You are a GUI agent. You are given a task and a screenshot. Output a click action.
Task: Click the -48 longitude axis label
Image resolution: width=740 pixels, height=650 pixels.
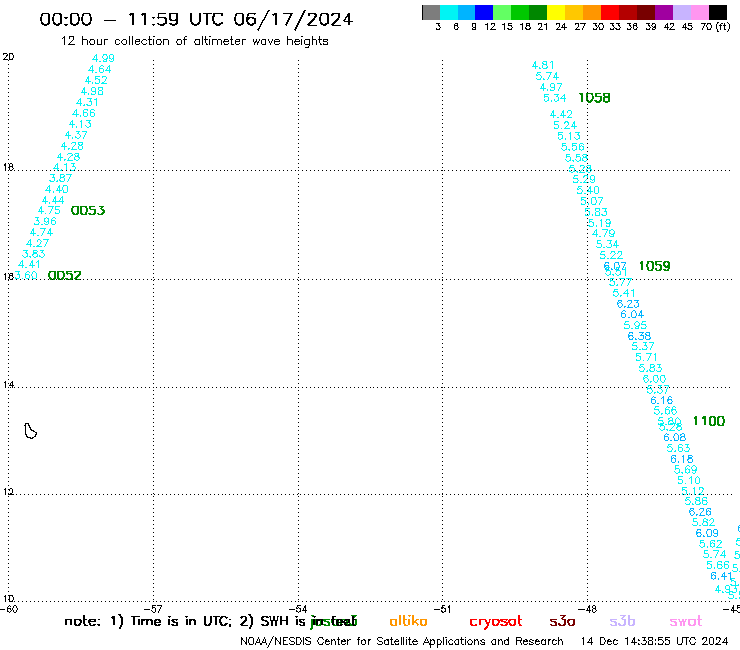(588, 609)
